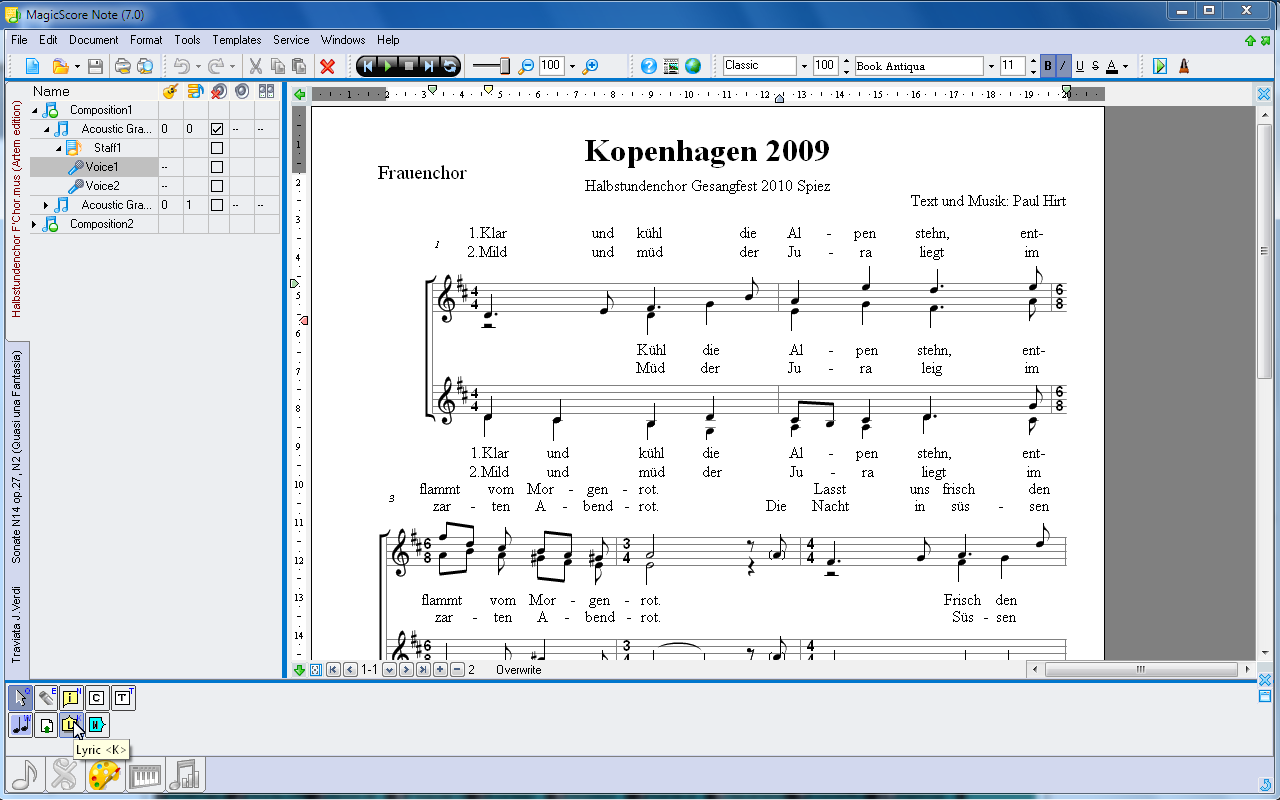Open the File menu
The height and width of the screenshot is (800, 1280).
(19, 40)
